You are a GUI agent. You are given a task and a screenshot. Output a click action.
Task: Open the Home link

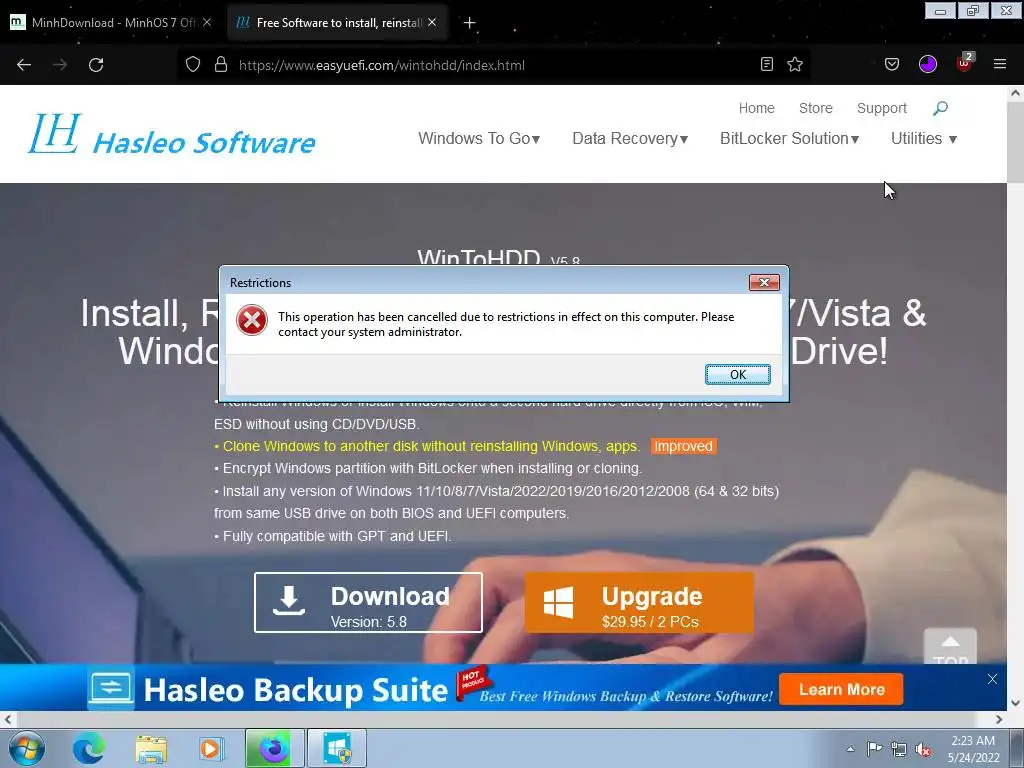pos(756,108)
